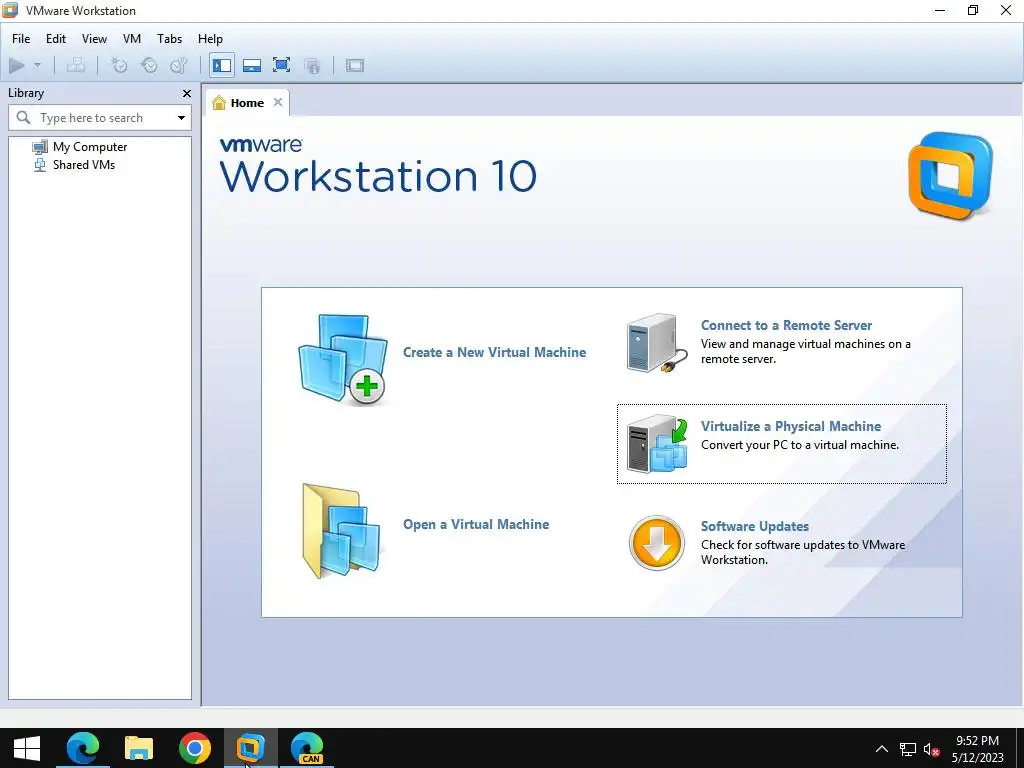
Task: Click Virtualize a Physical Machine link
Action: pos(791,426)
